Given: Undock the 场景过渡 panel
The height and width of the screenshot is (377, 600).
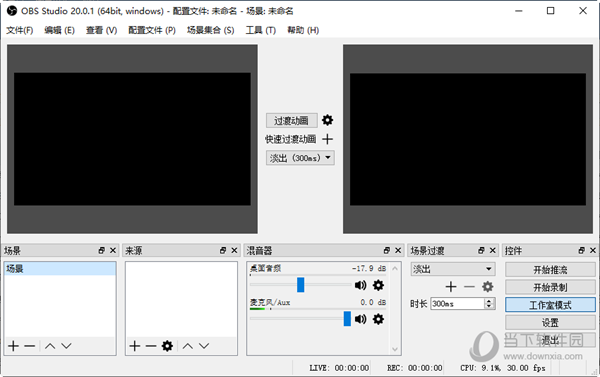Looking at the screenshot, I should 481,250.
